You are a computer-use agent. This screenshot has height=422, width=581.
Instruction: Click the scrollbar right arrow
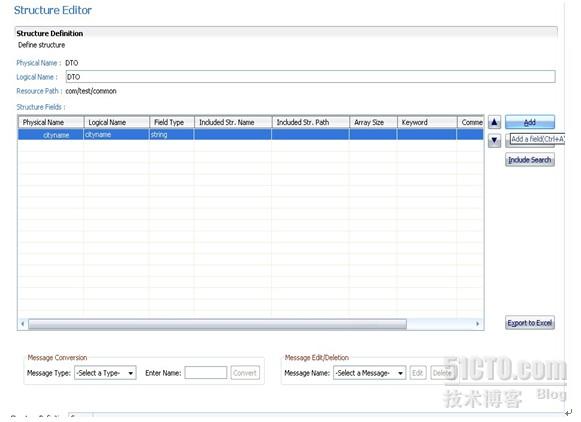click(477, 324)
